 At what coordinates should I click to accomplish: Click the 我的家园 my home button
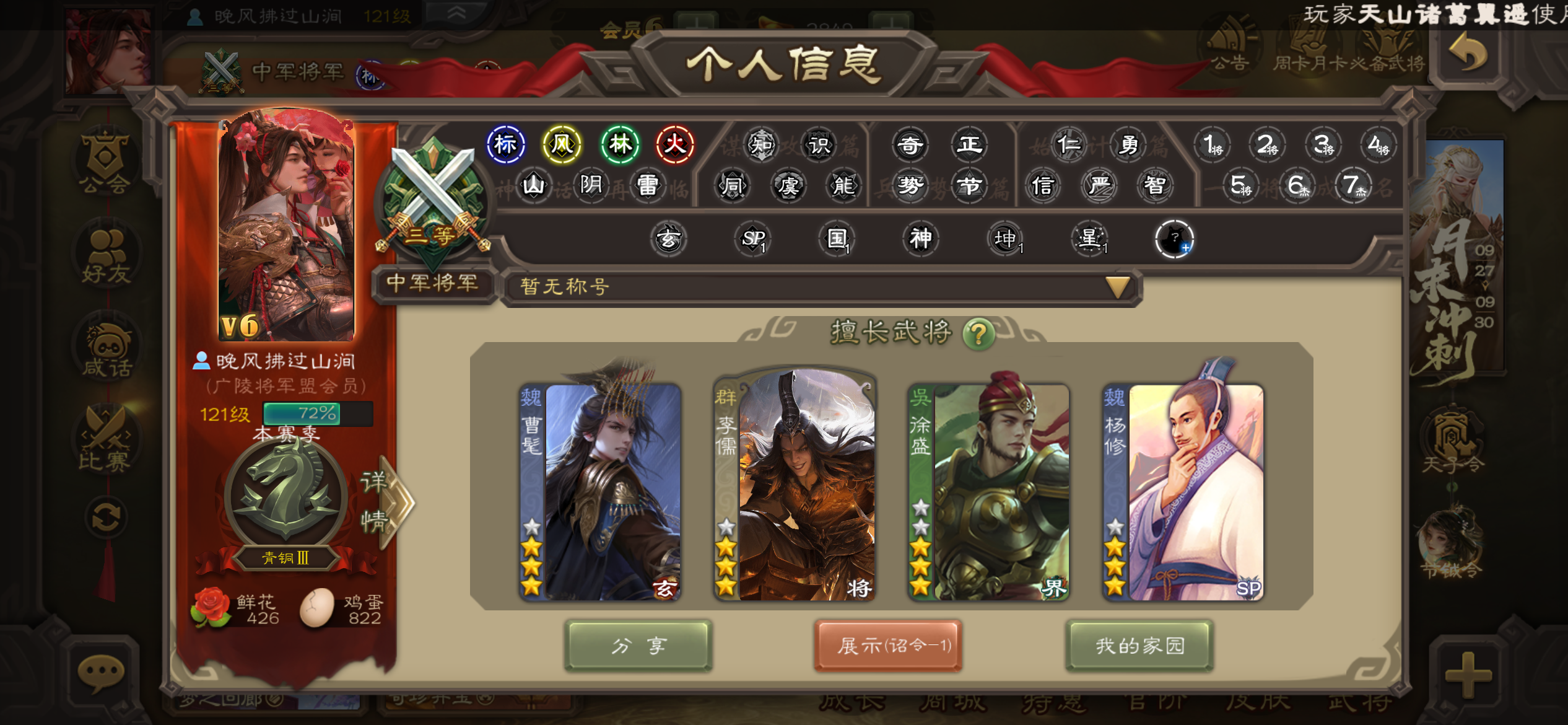tap(1139, 646)
